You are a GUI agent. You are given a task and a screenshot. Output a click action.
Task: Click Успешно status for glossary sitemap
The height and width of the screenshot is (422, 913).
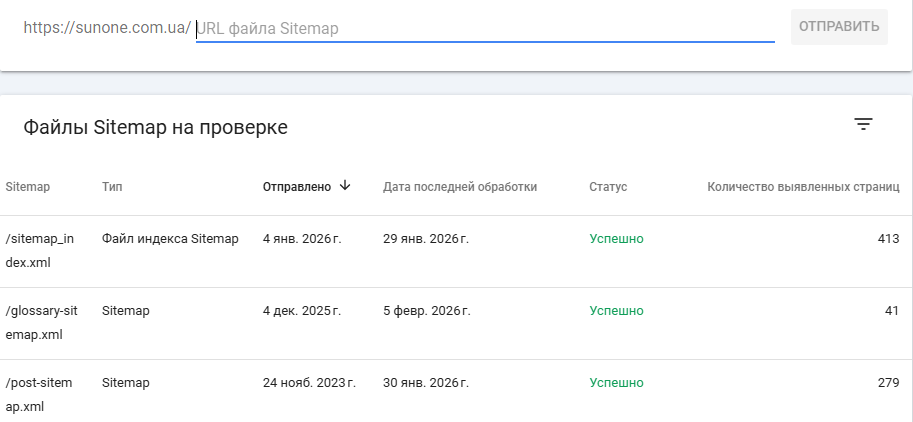(616, 311)
